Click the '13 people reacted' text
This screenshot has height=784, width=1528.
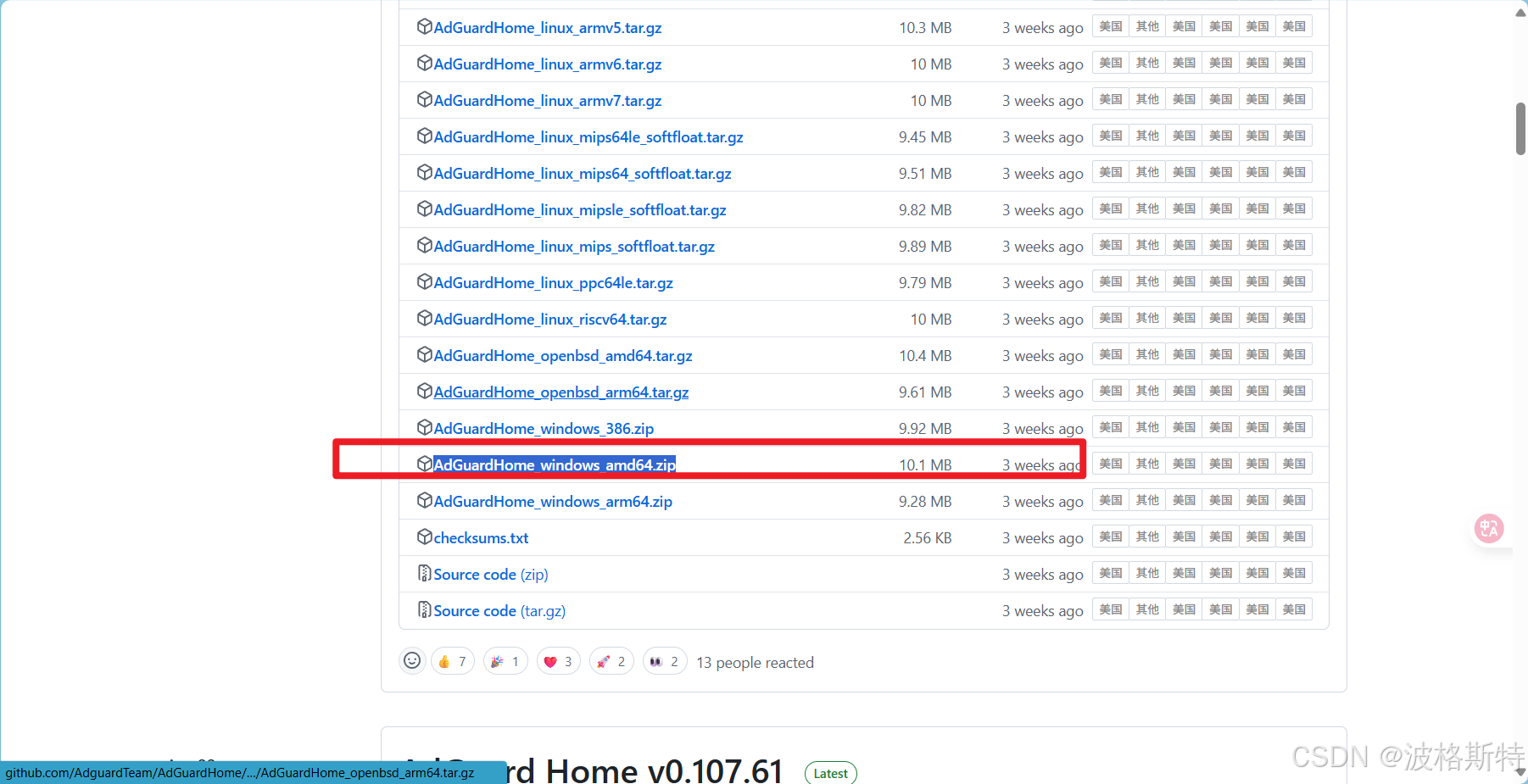click(755, 663)
